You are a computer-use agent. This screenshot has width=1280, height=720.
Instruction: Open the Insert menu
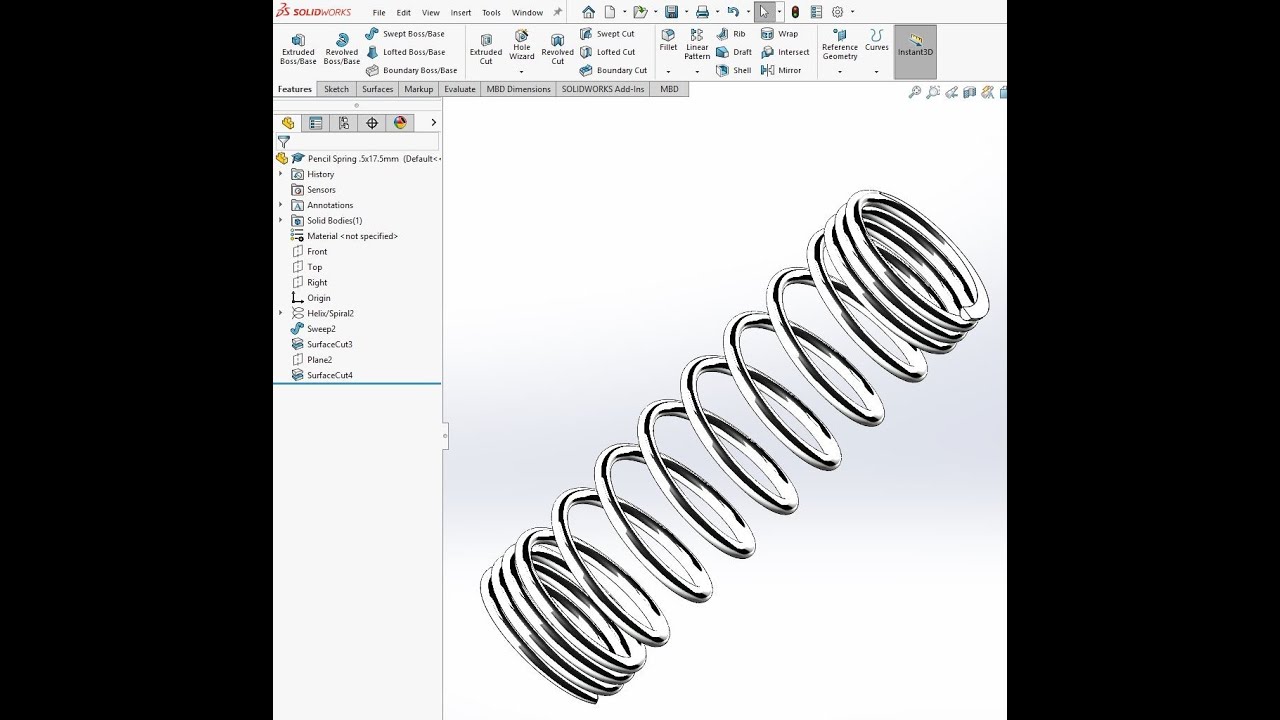pos(461,13)
